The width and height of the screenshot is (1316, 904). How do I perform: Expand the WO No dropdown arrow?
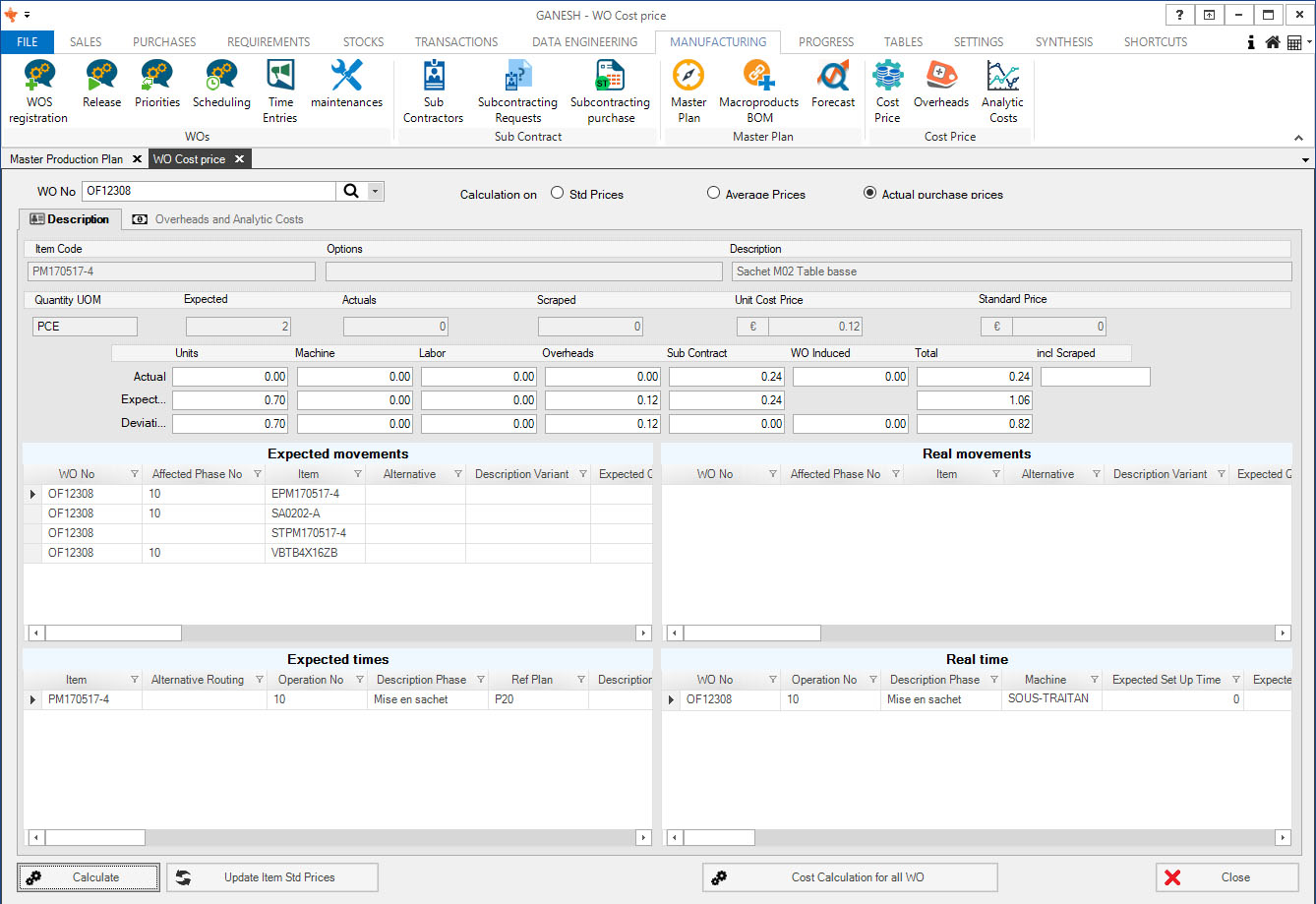click(x=375, y=192)
